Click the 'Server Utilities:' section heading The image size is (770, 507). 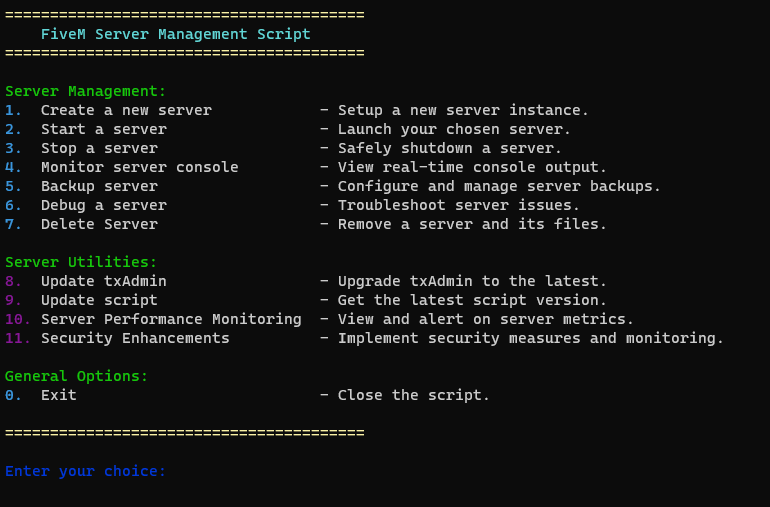81,262
